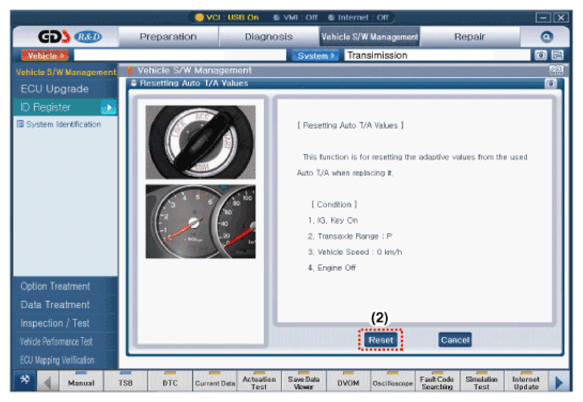Open the Preparation tab
The image size is (583, 402).
coord(168,36)
